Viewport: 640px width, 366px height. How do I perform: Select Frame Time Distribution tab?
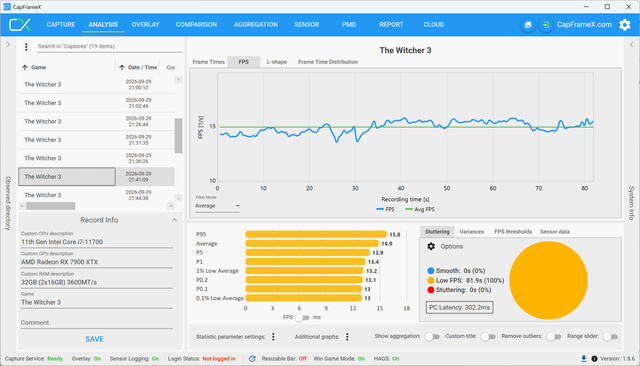pyautogui.click(x=328, y=62)
